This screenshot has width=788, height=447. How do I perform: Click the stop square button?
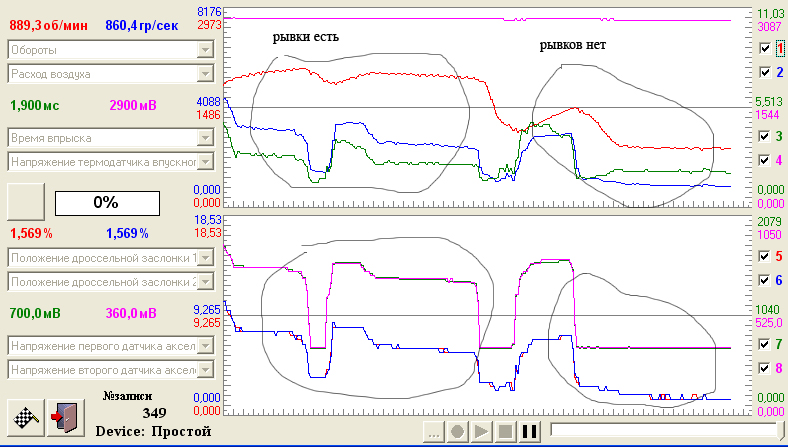click(505, 431)
